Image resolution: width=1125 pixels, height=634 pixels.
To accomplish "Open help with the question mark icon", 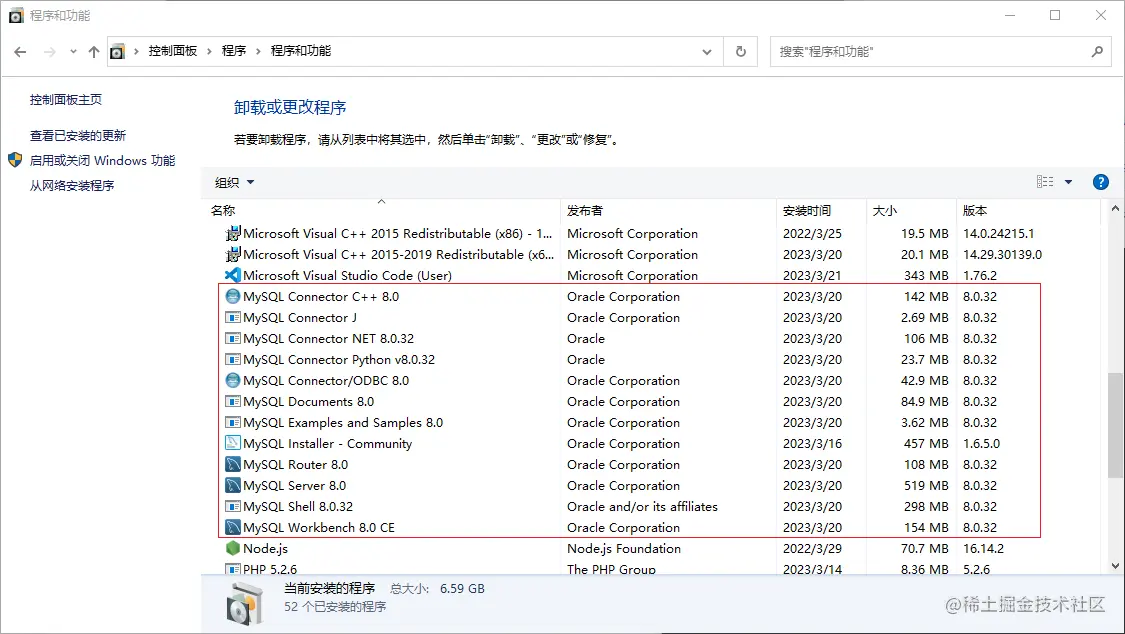I will (x=1101, y=182).
